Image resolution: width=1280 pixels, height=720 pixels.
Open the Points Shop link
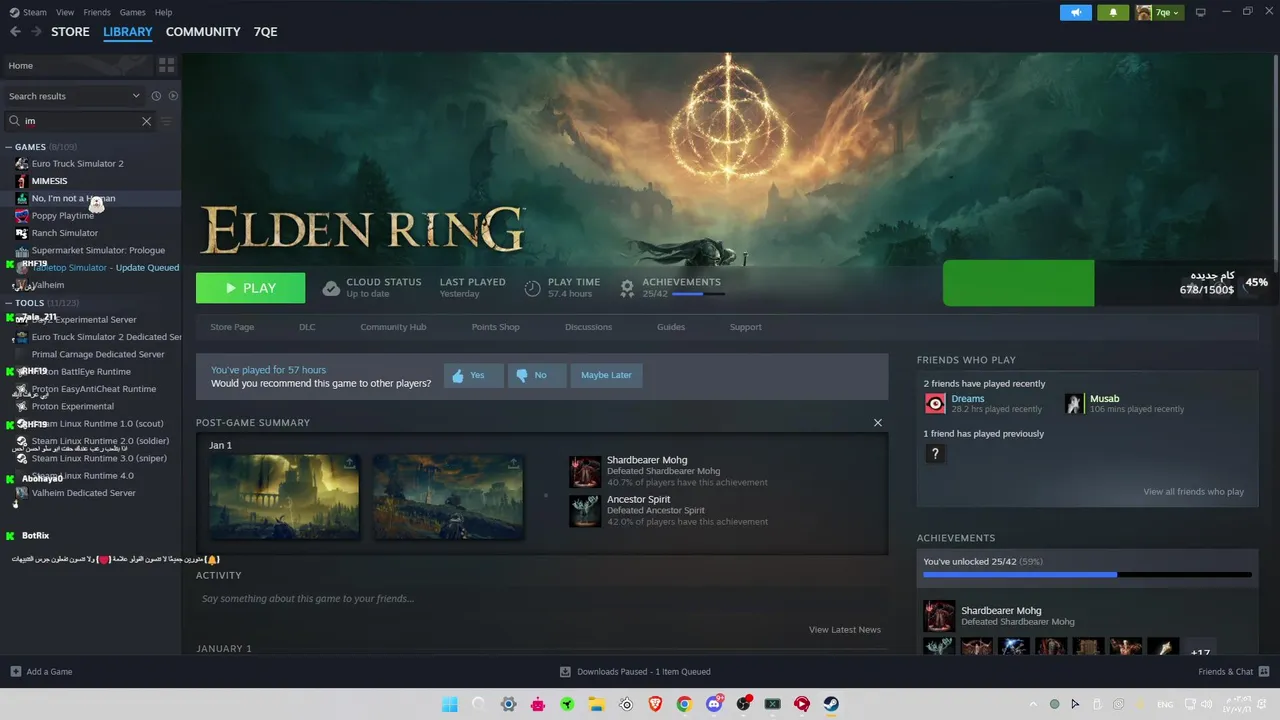pos(495,327)
